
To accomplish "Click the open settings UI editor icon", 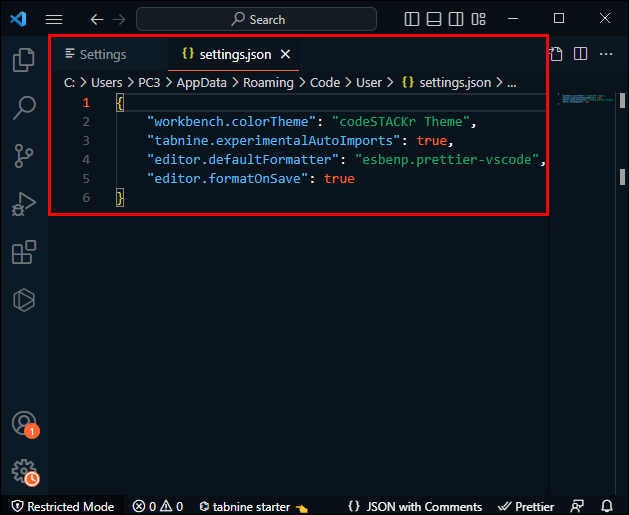I will (x=556, y=54).
